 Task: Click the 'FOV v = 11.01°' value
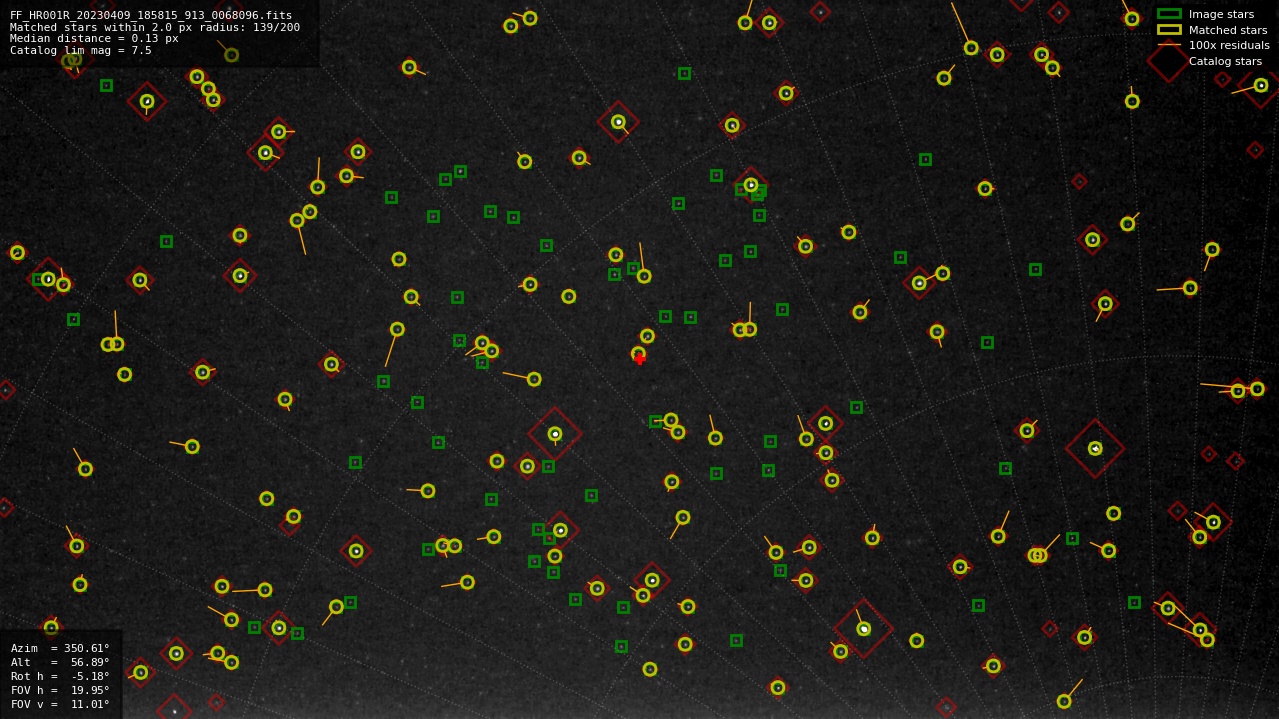[60, 704]
